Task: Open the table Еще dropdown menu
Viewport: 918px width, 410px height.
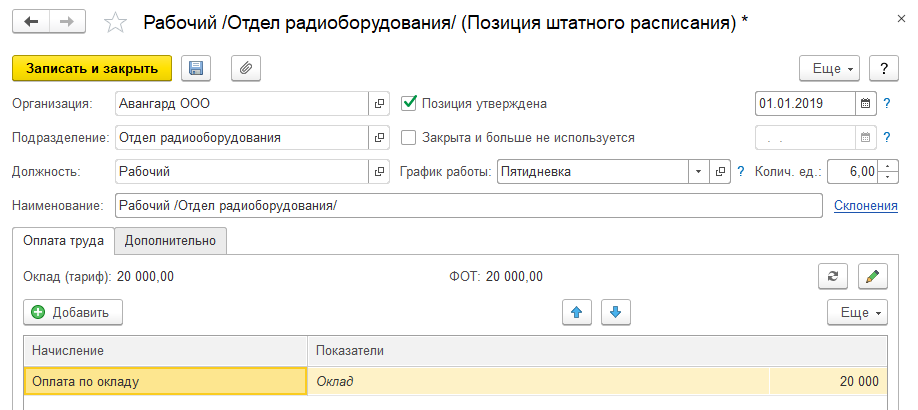Action: point(857,312)
